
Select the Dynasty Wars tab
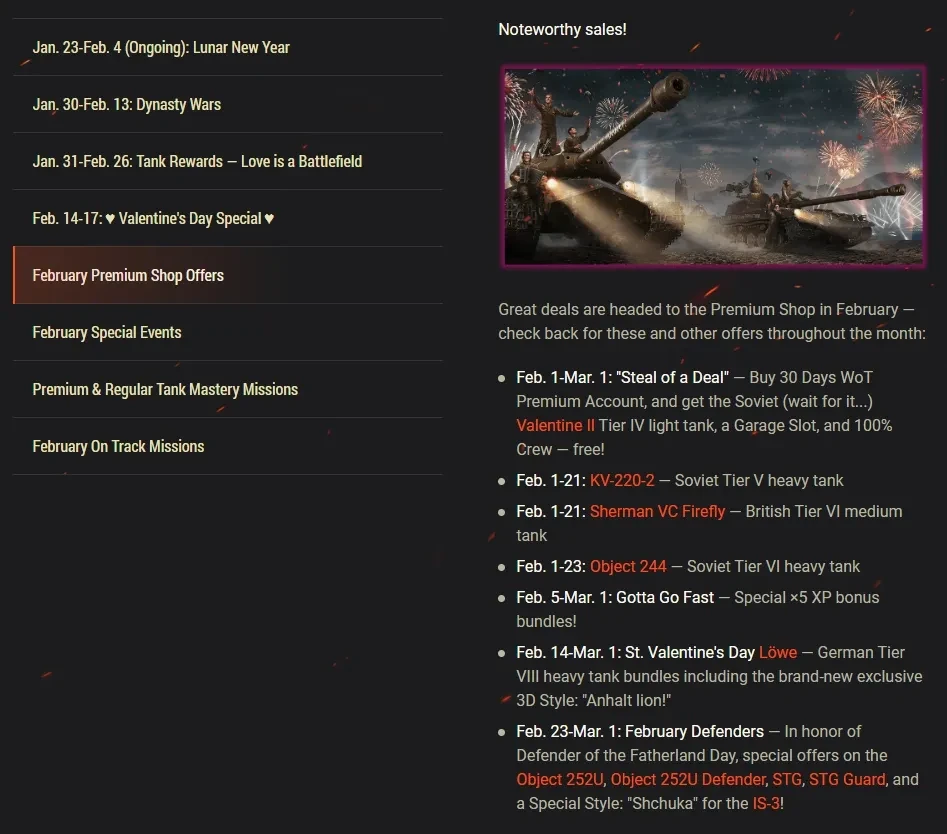coord(127,104)
